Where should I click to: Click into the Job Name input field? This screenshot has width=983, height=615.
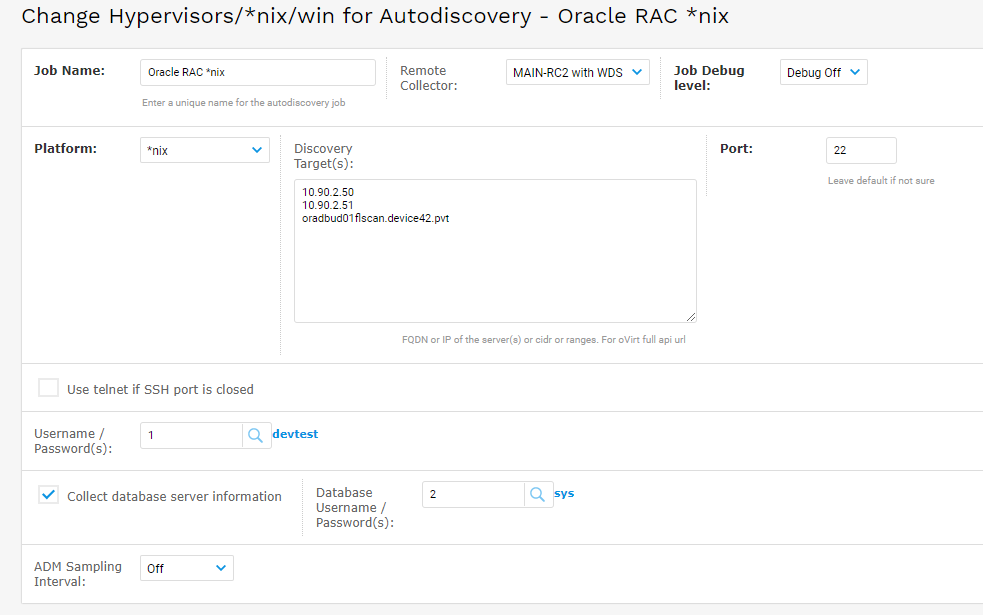pyautogui.click(x=258, y=72)
